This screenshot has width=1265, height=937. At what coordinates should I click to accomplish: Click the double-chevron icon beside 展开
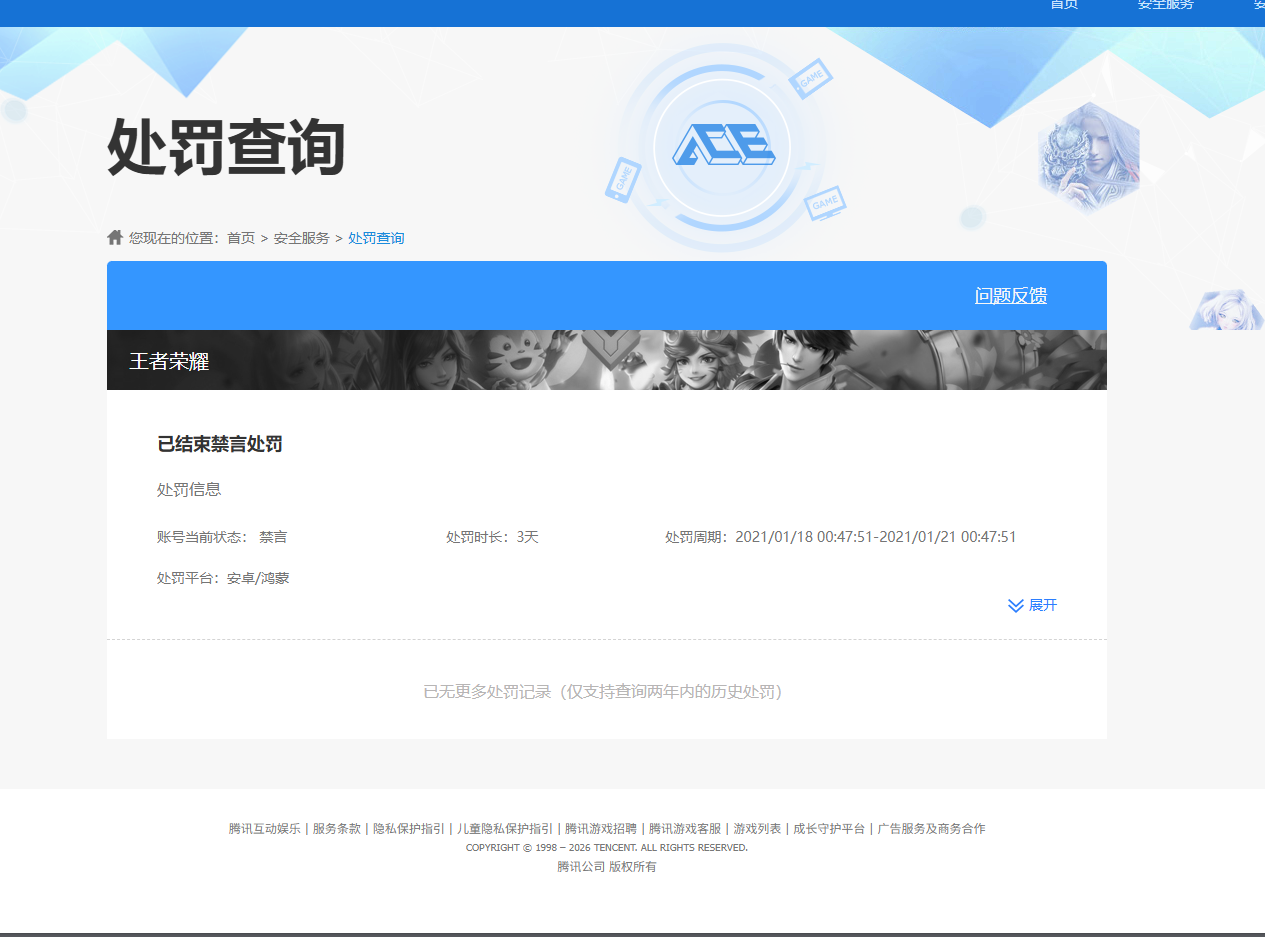[1013, 604]
